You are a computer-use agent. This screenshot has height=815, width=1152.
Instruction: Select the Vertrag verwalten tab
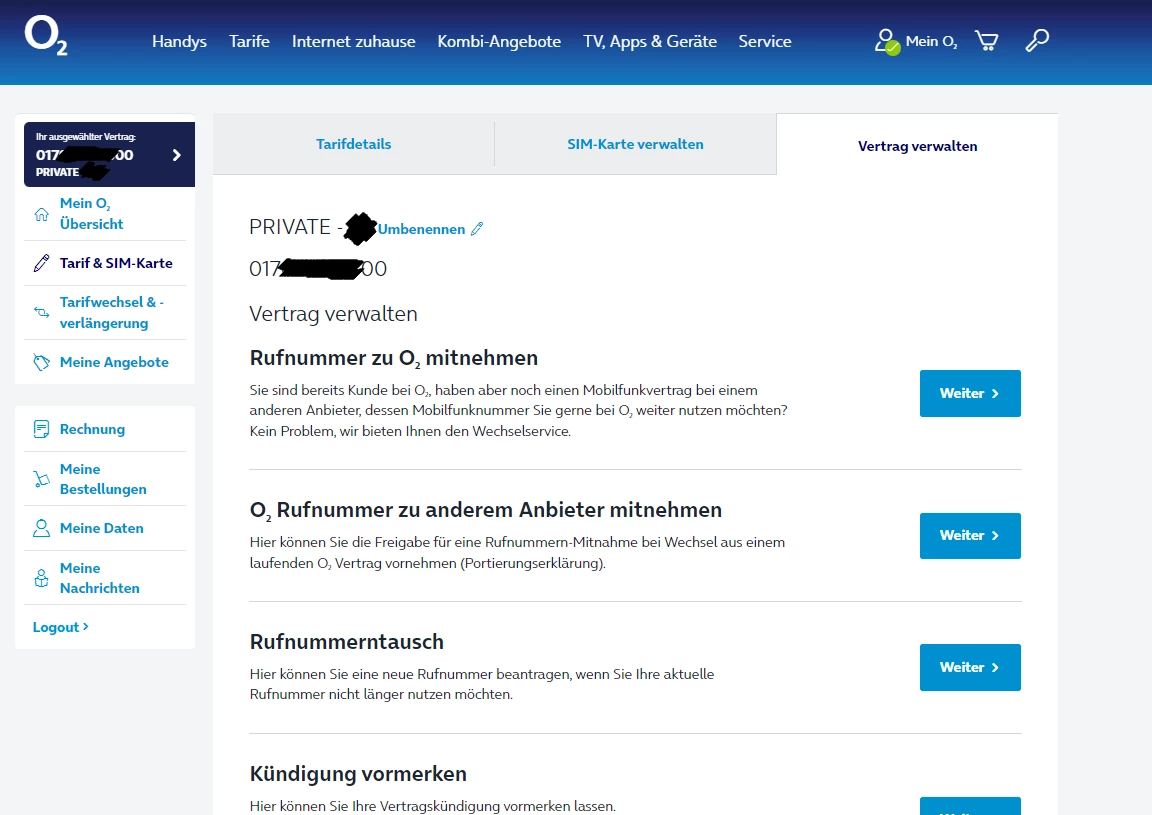(917, 146)
